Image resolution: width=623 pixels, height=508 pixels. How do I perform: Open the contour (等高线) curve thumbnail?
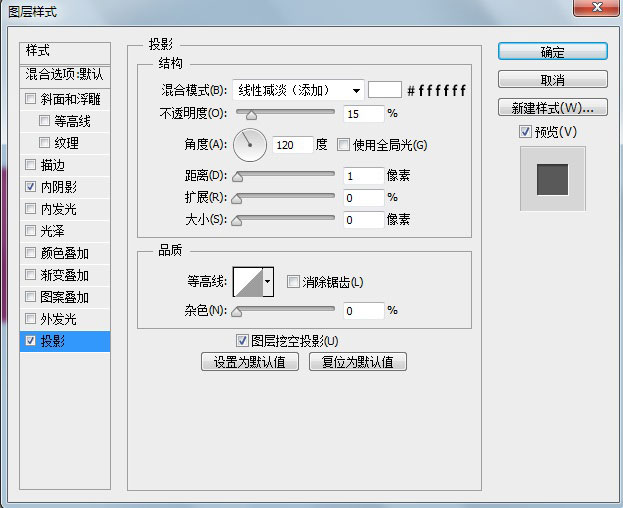point(247,283)
